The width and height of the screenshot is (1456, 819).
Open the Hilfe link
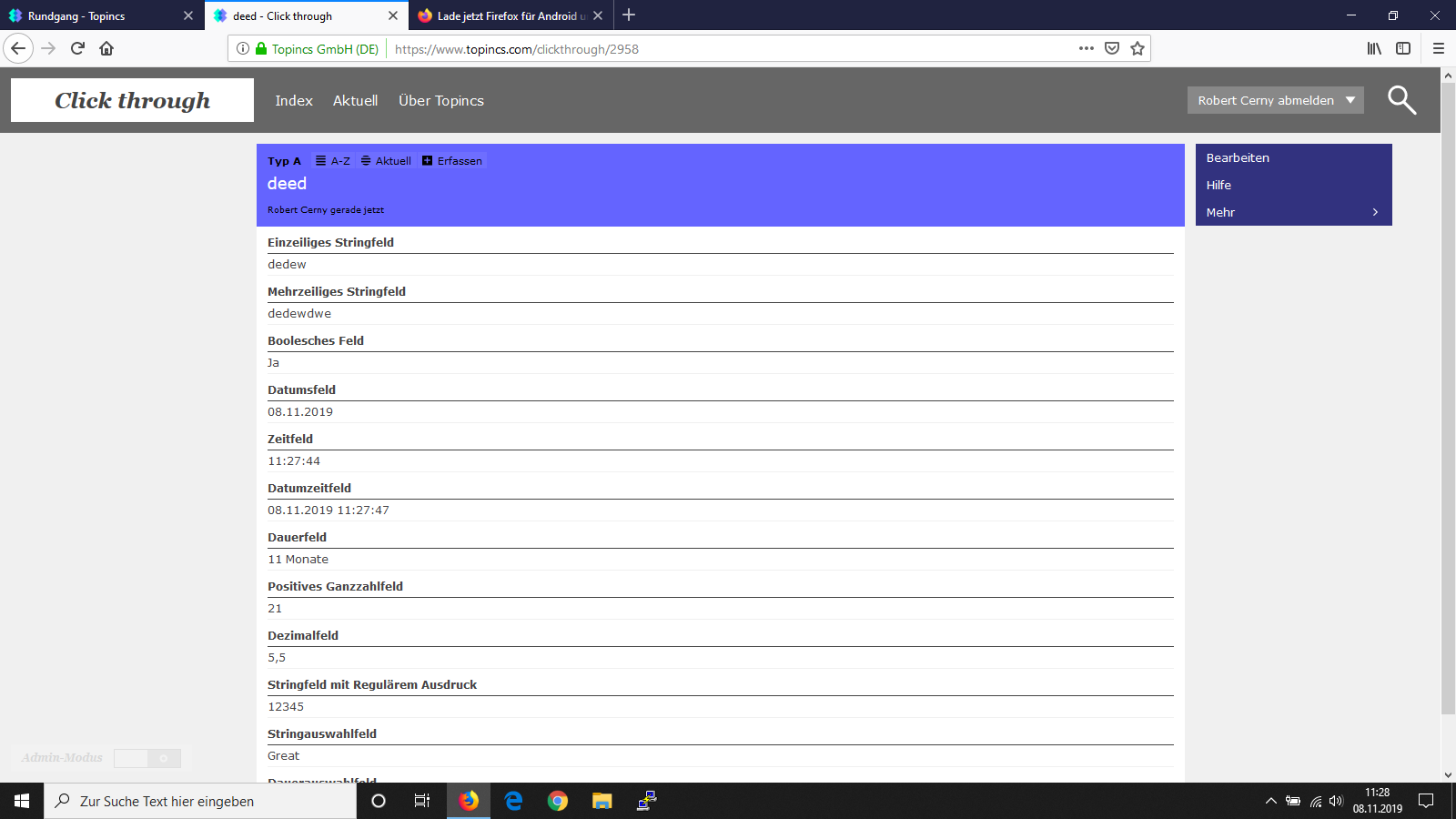tap(1218, 185)
